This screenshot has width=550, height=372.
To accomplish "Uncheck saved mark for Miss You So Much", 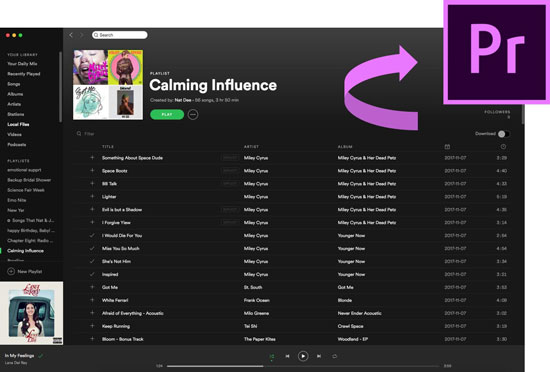I will (92, 249).
